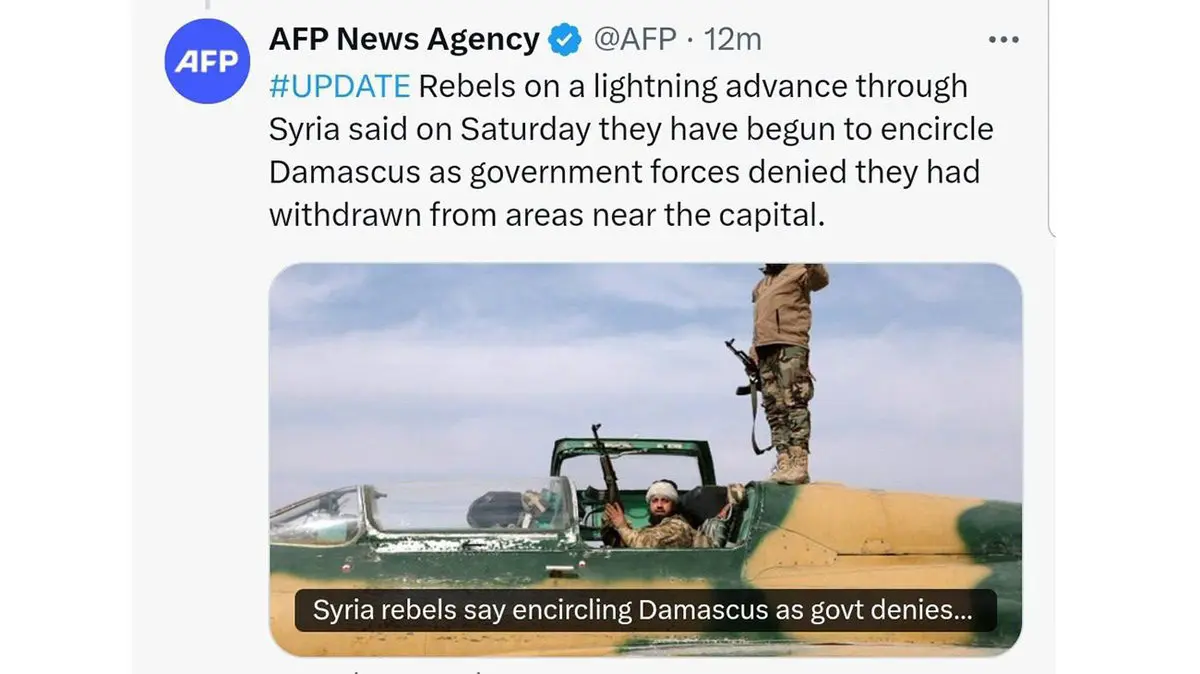Open the 12m tweet timestamp

point(733,40)
